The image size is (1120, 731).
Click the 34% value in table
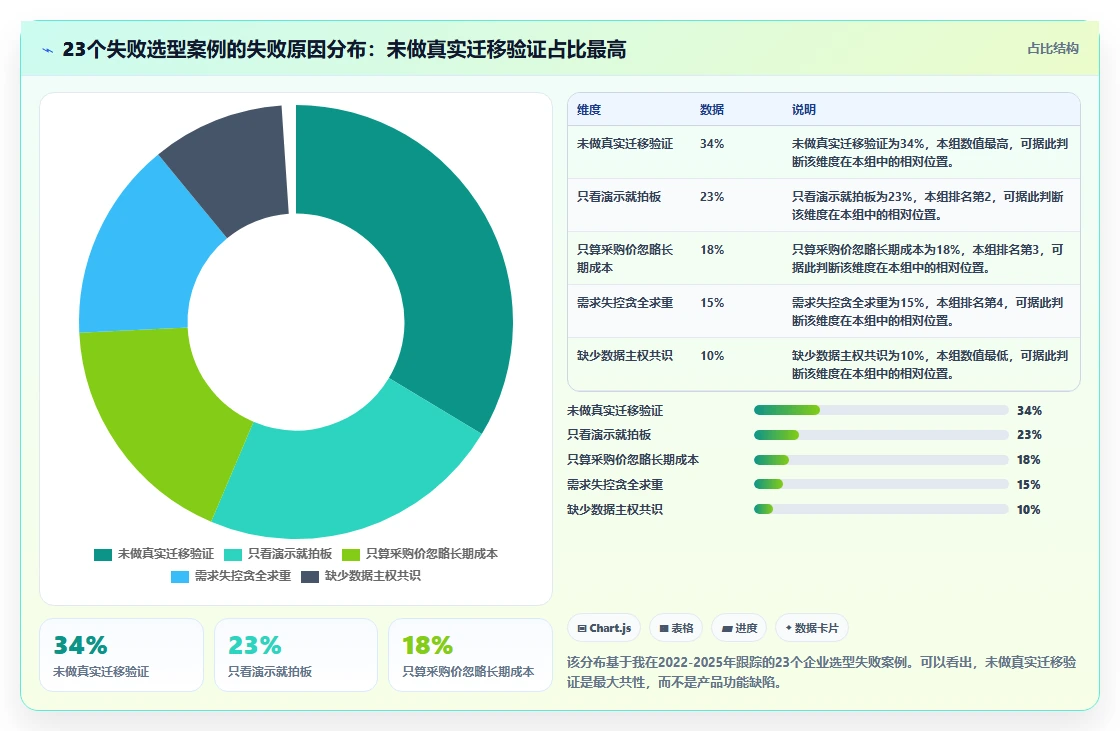[x=712, y=144]
